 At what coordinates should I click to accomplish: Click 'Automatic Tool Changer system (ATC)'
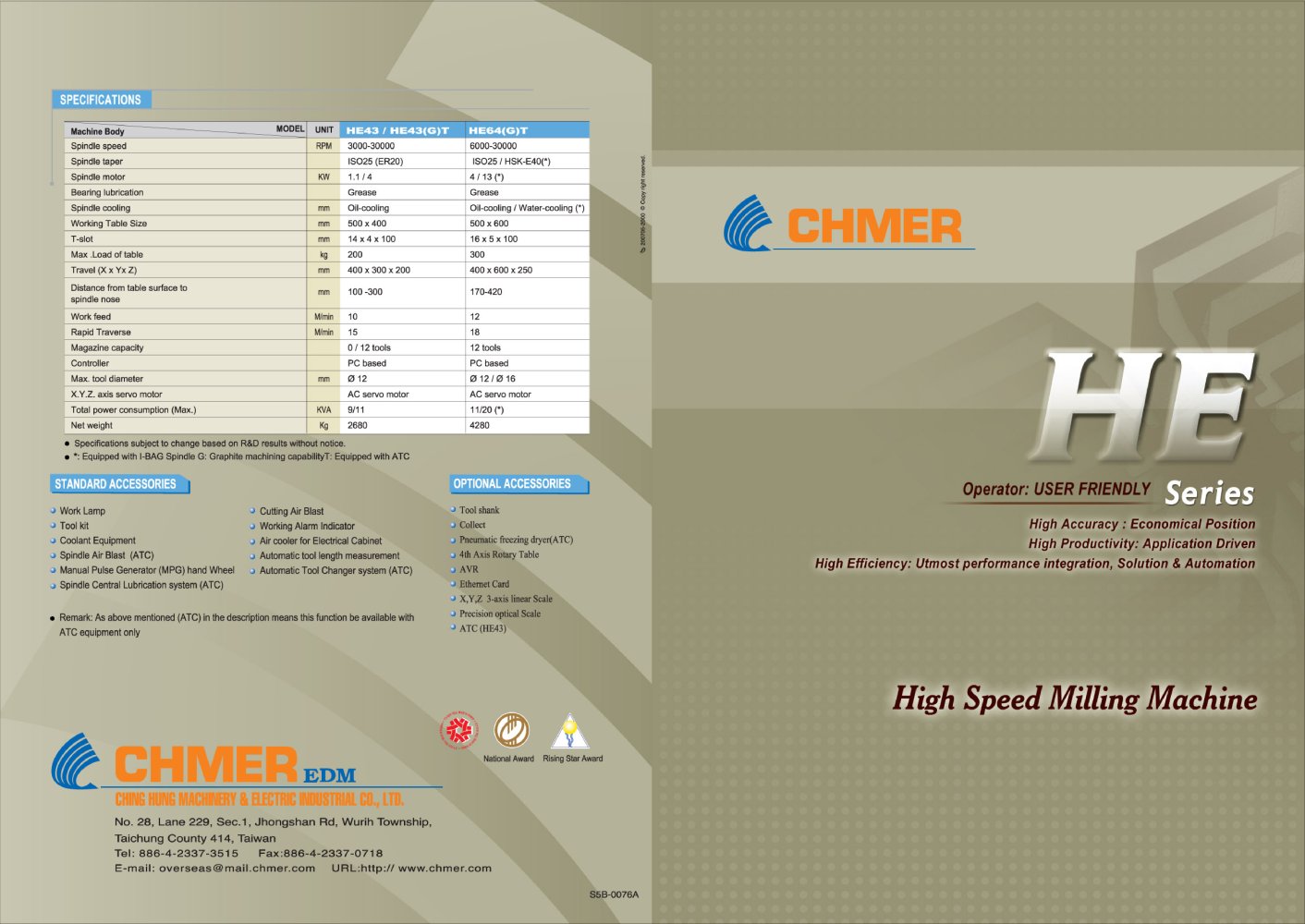point(336,570)
